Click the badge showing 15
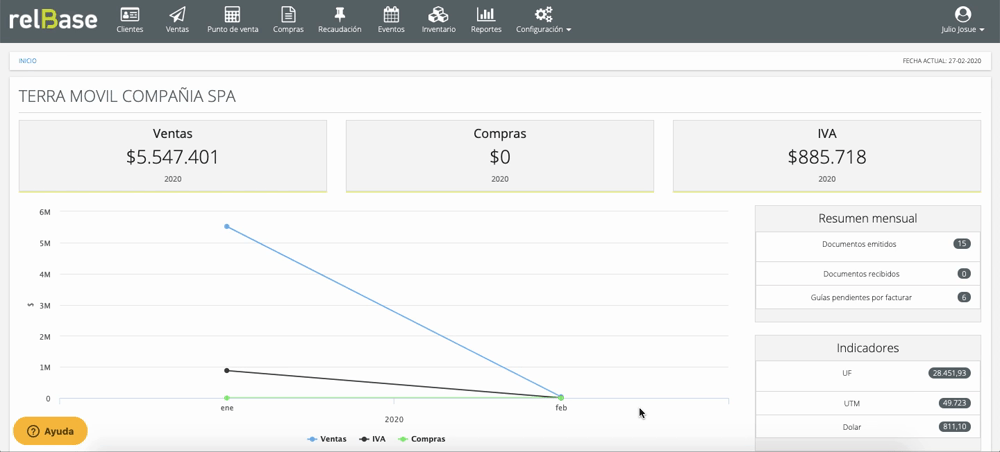 962,244
